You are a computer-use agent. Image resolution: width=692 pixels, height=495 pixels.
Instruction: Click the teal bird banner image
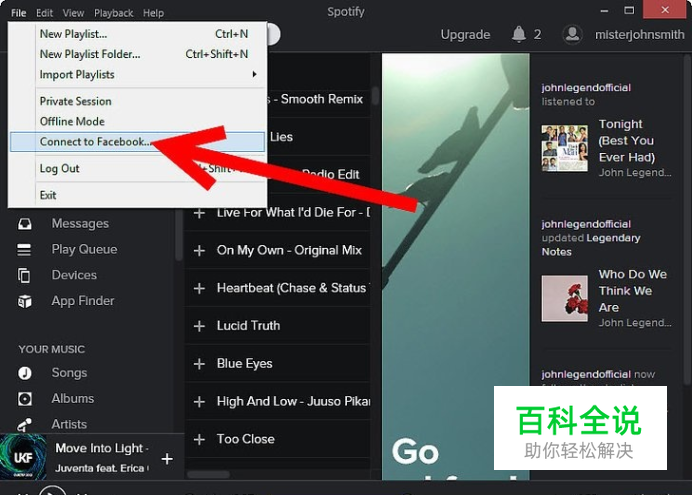click(x=455, y=266)
